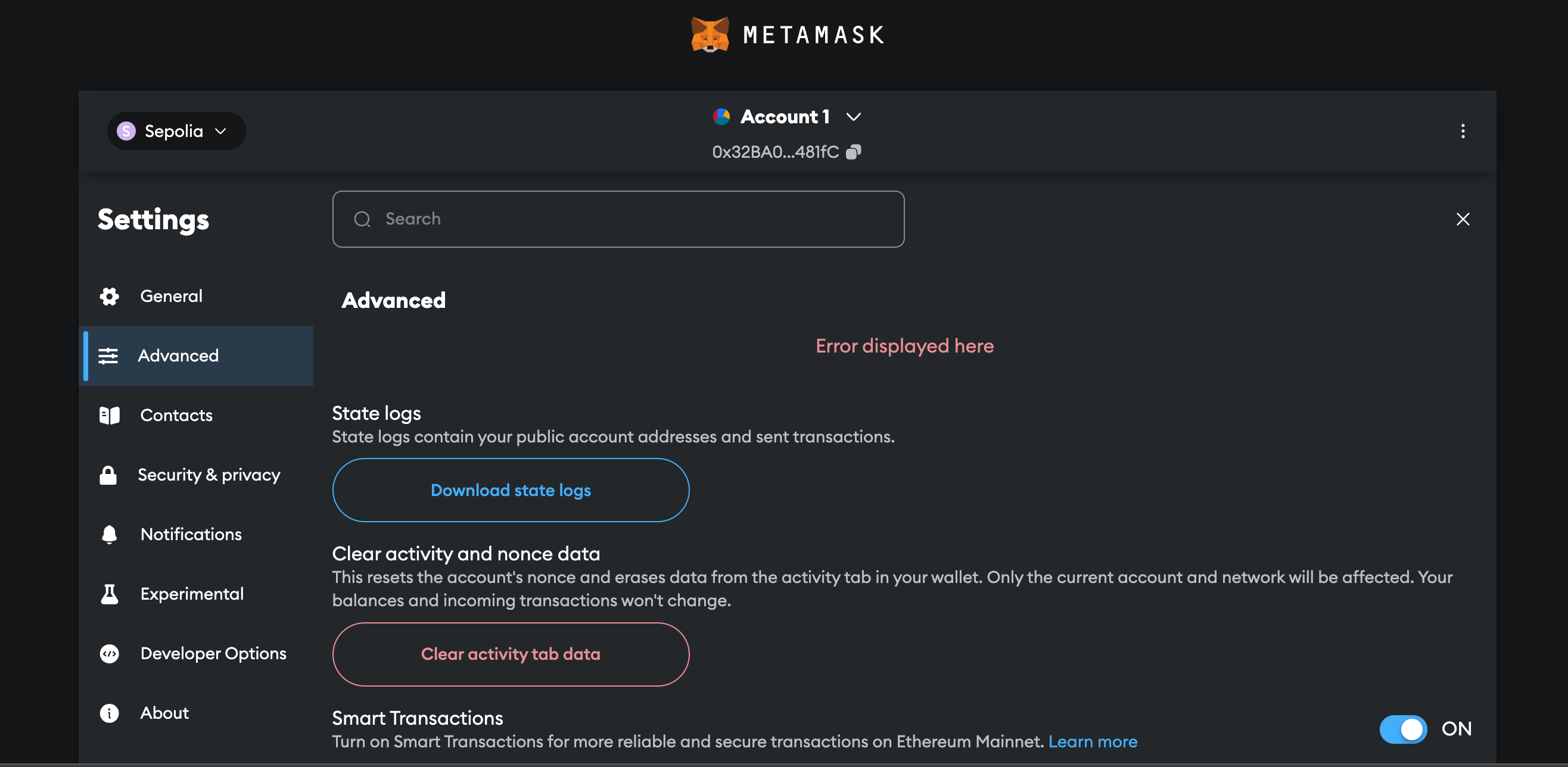Click the Advanced section heading
Image resolution: width=1568 pixels, height=767 pixels.
pos(393,301)
